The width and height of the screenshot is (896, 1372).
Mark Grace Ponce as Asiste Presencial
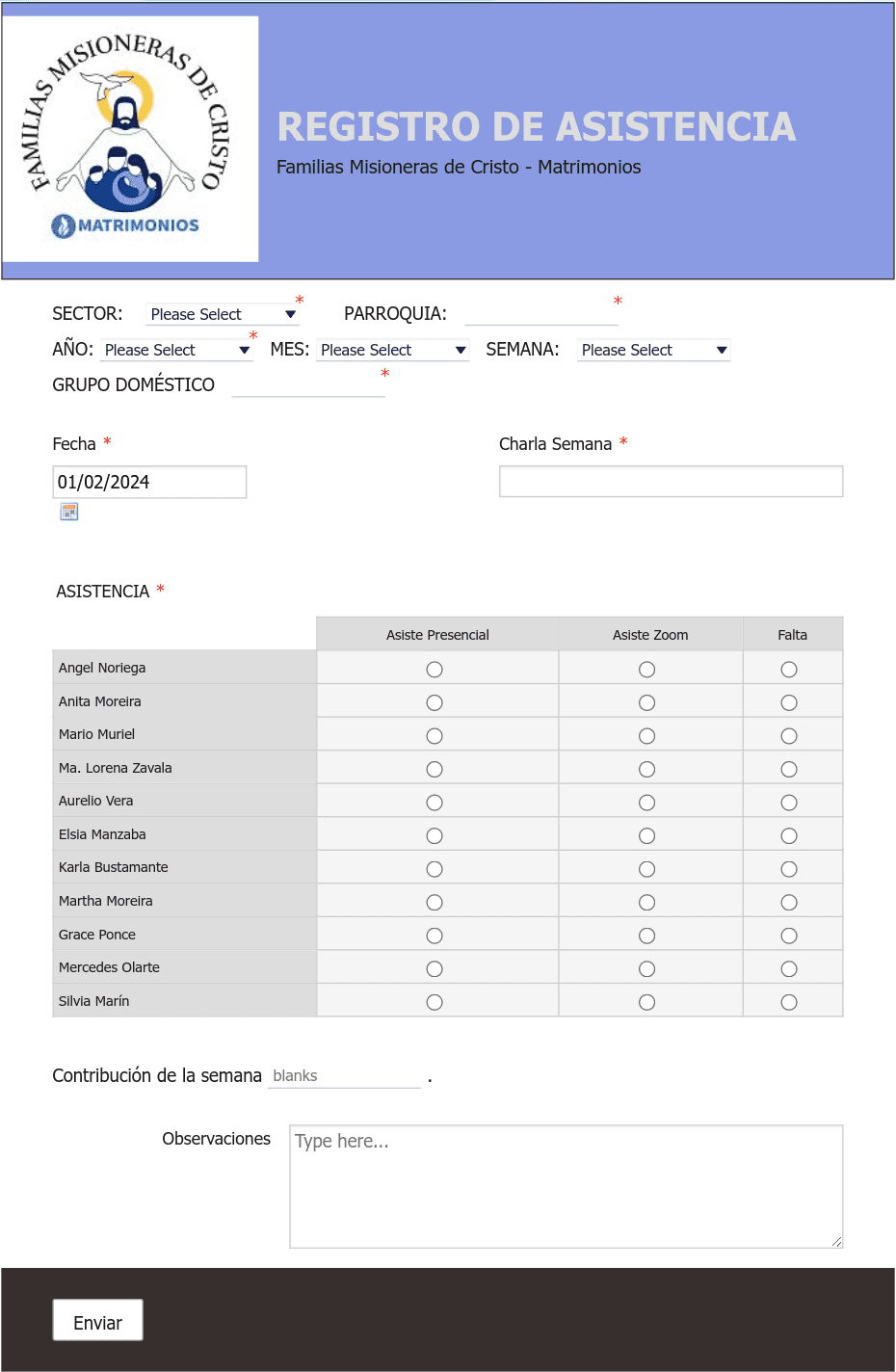(x=435, y=936)
